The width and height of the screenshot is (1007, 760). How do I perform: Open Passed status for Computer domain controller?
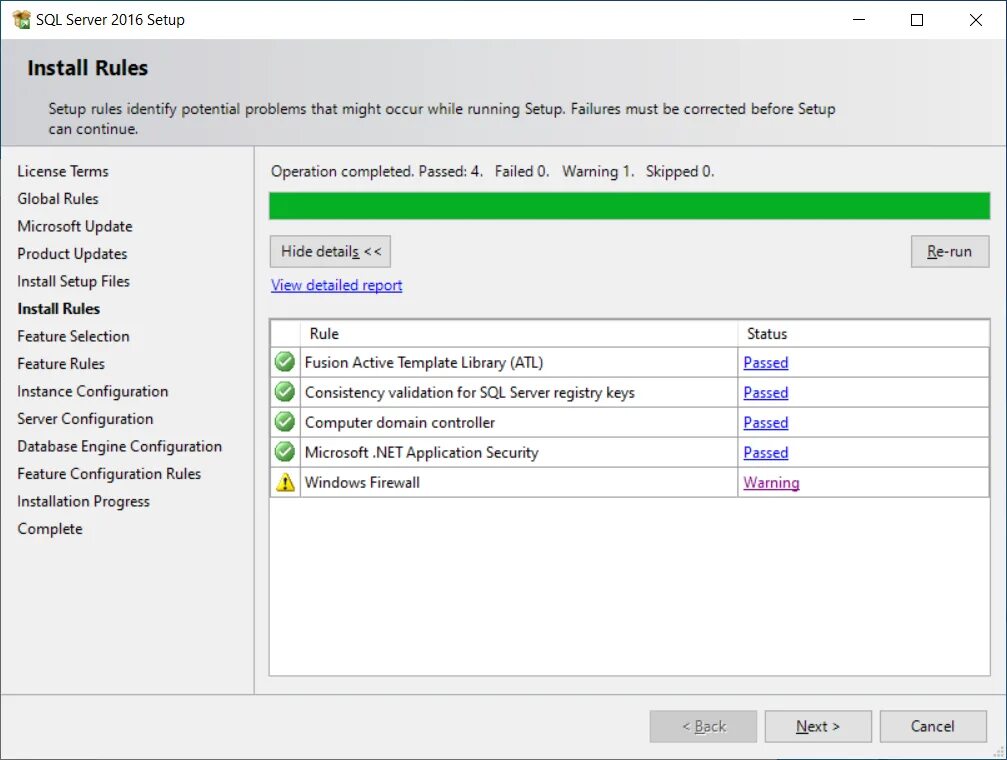click(x=766, y=423)
